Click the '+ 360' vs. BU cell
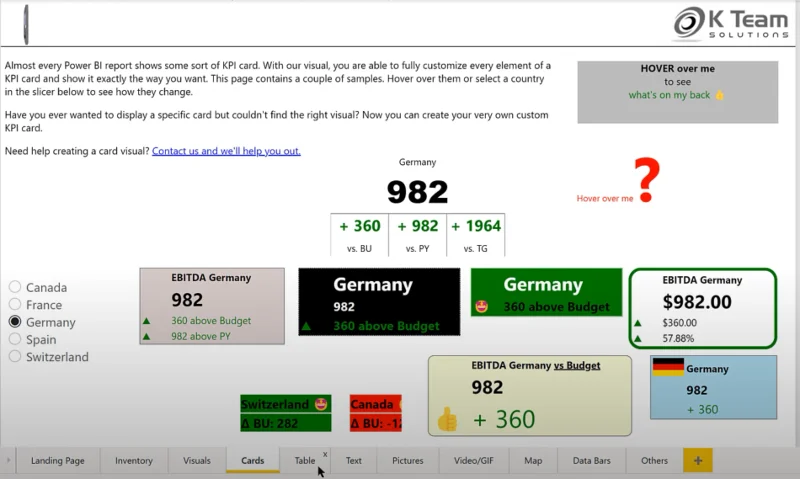800x479 pixels. 360,235
